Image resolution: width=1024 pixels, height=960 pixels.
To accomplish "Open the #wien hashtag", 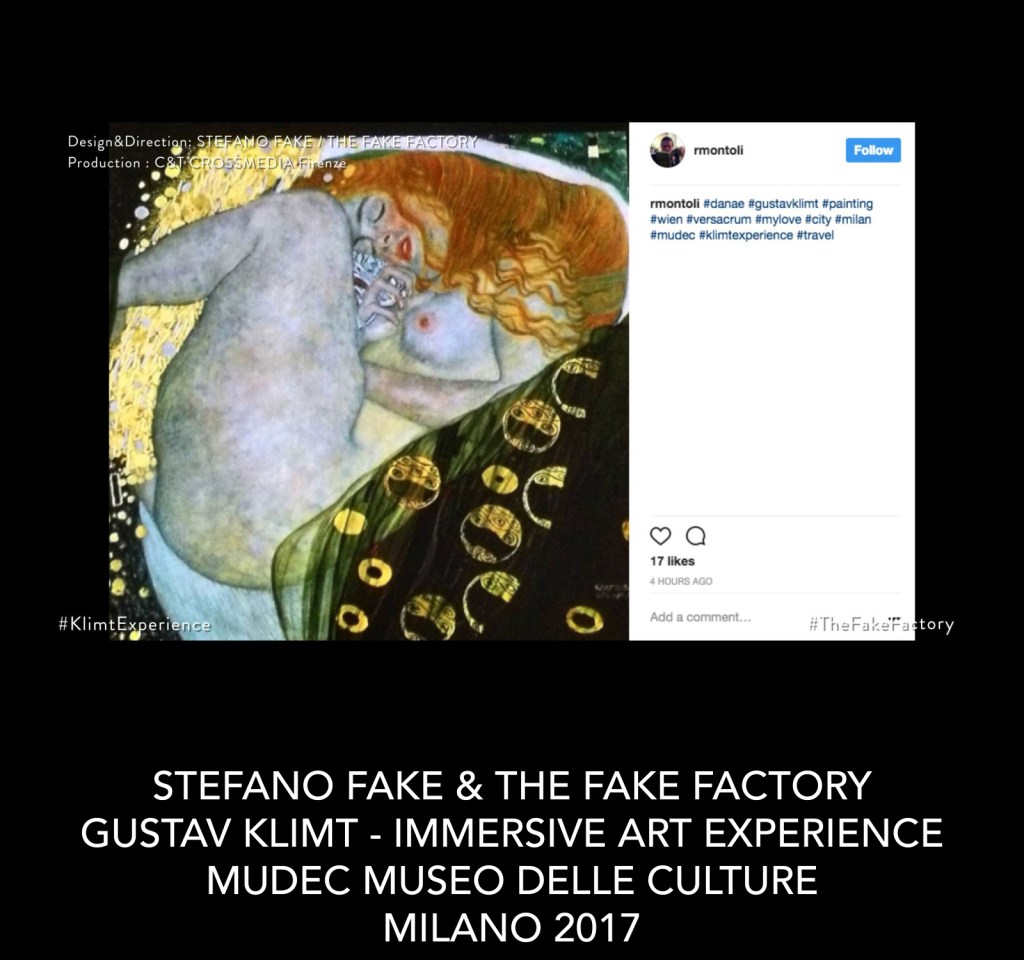I will click(x=666, y=219).
